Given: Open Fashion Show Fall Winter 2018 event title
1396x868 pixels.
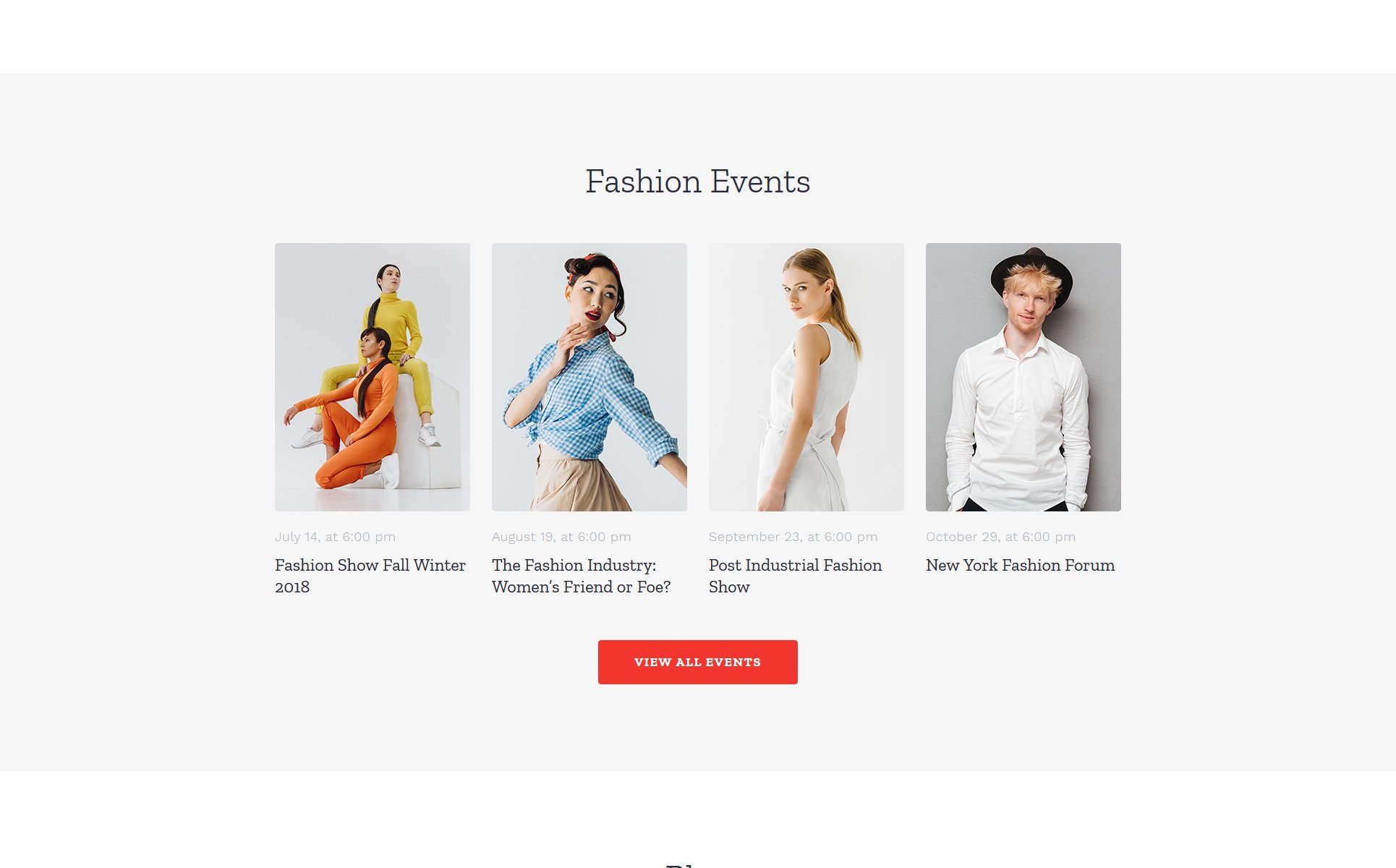Looking at the screenshot, I should click(370, 576).
